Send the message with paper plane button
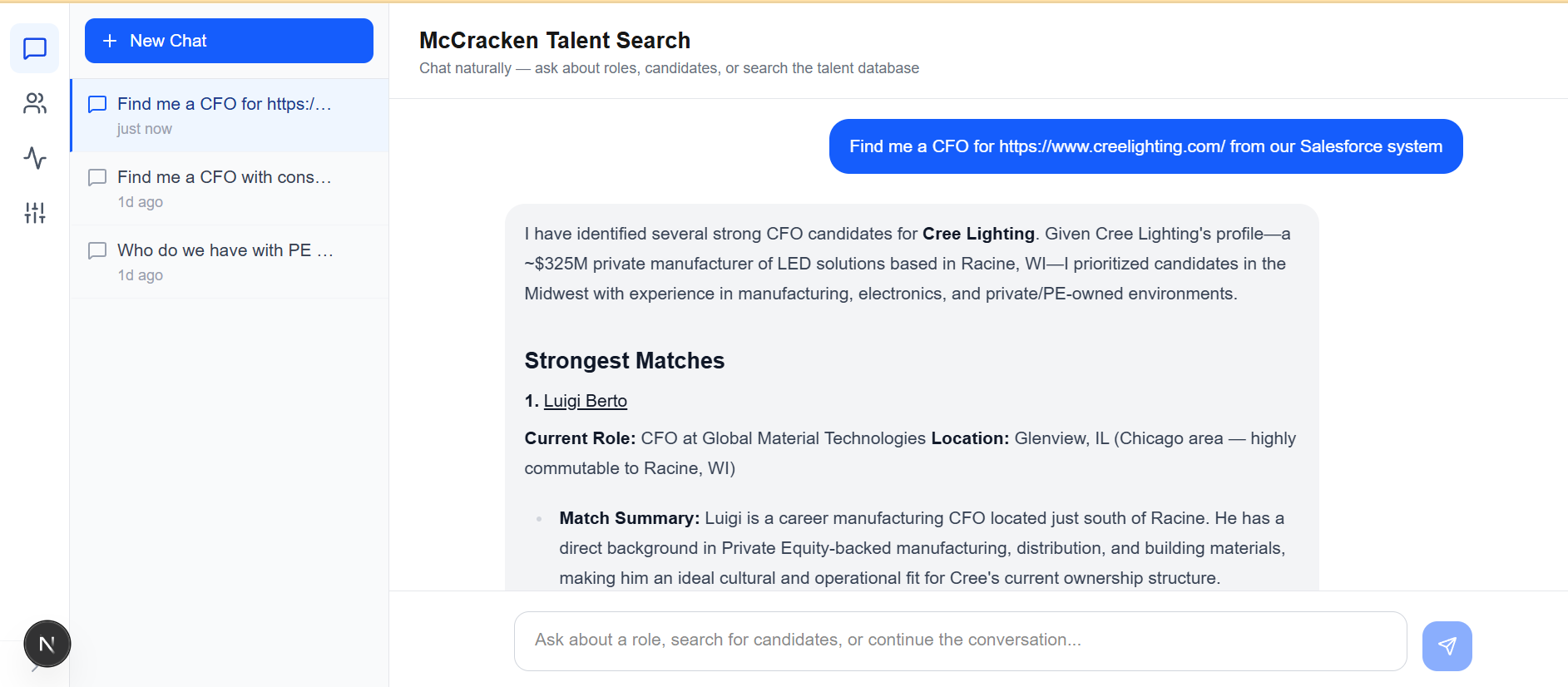 [1447, 645]
